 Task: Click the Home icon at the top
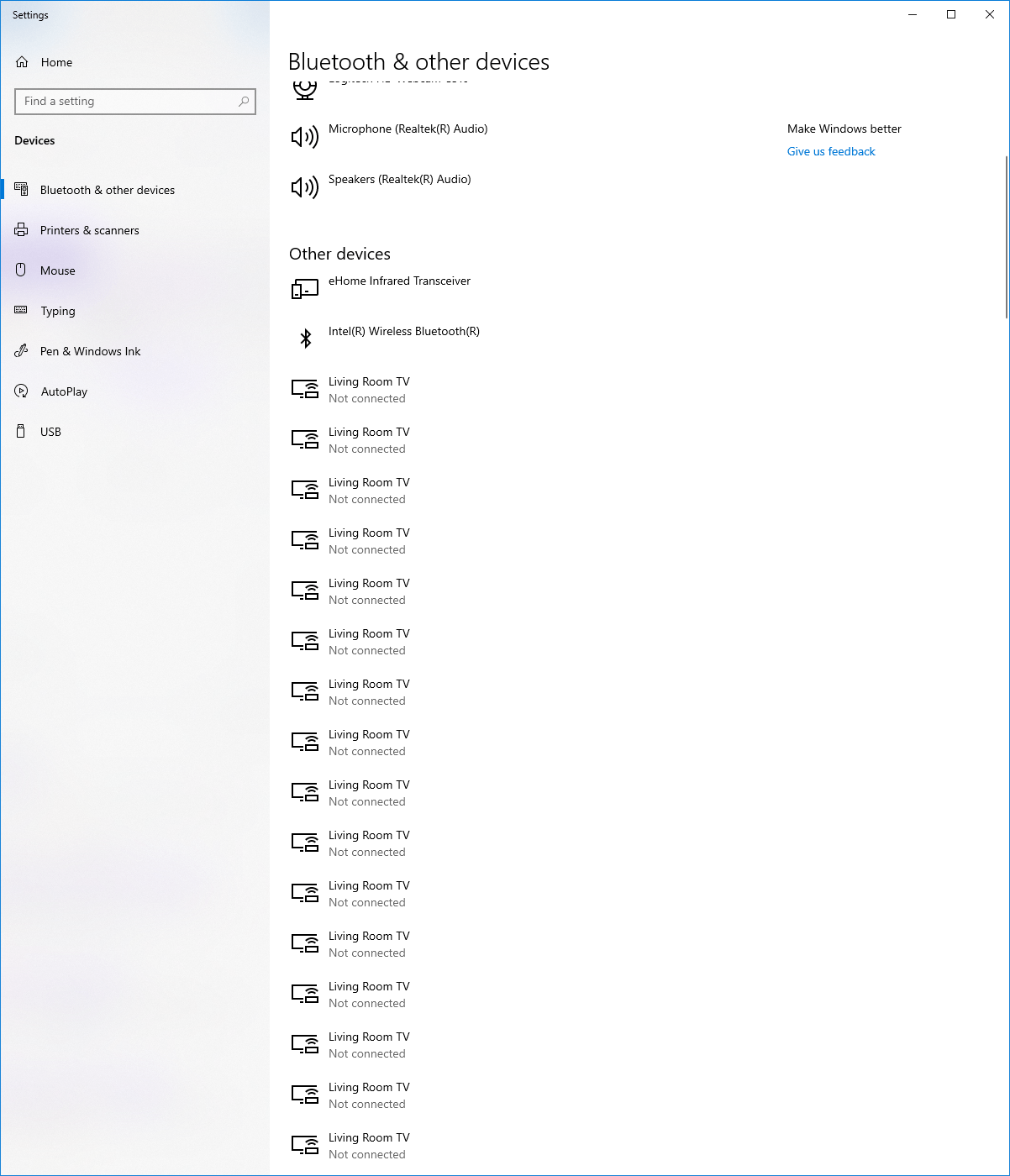click(21, 61)
